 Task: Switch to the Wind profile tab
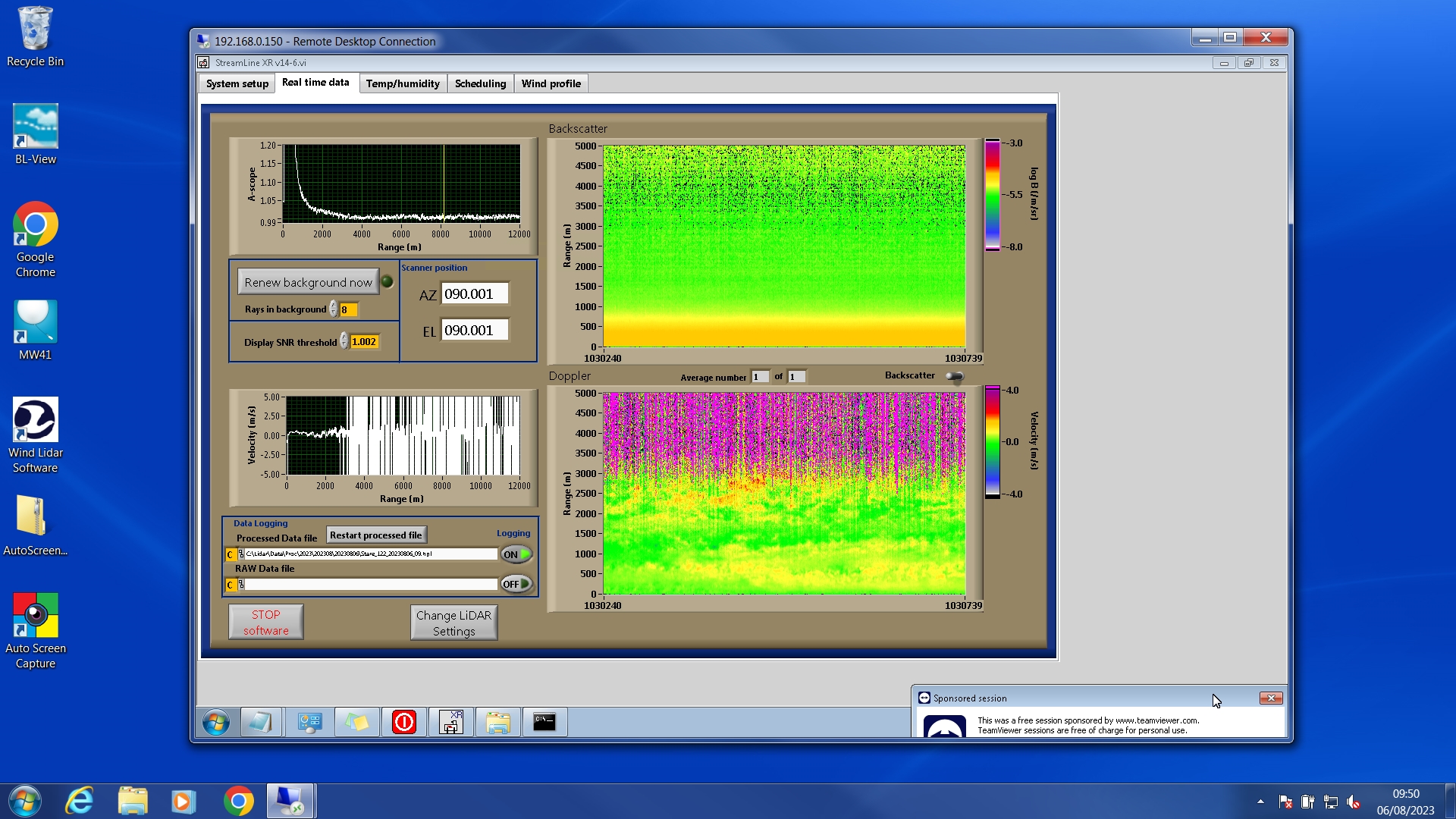pyautogui.click(x=551, y=83)
